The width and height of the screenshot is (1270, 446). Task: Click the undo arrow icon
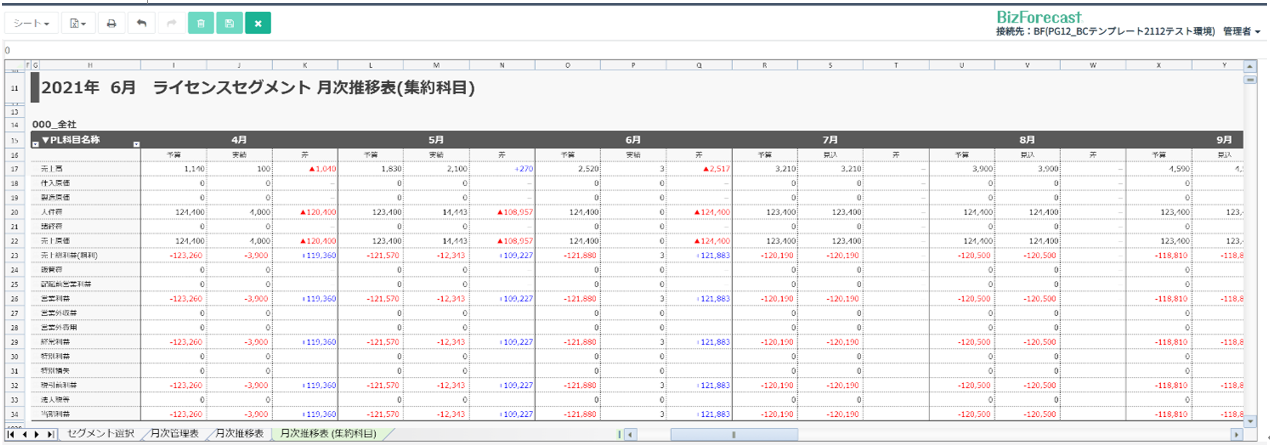(141, 23)
